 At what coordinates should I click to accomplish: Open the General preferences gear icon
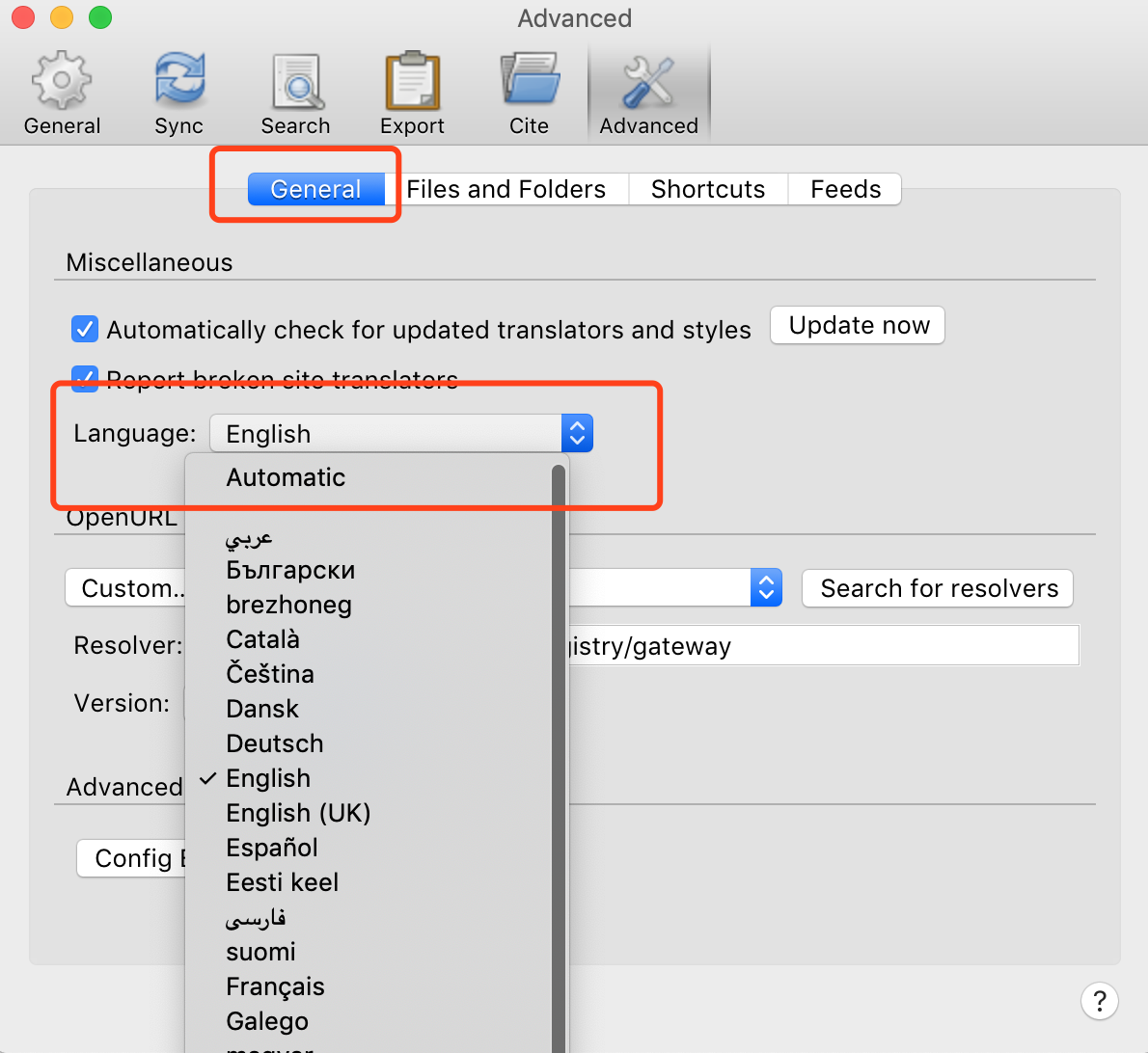tap(62, 79)
